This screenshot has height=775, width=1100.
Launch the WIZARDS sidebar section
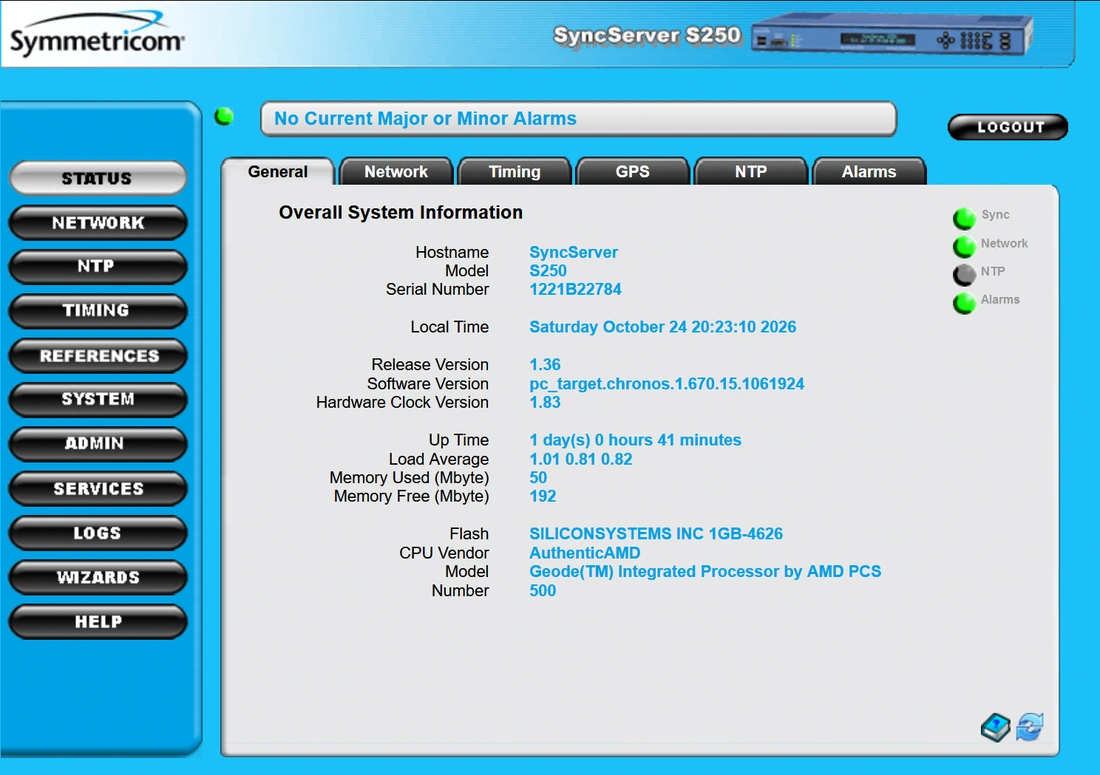[x=98, y=577]
